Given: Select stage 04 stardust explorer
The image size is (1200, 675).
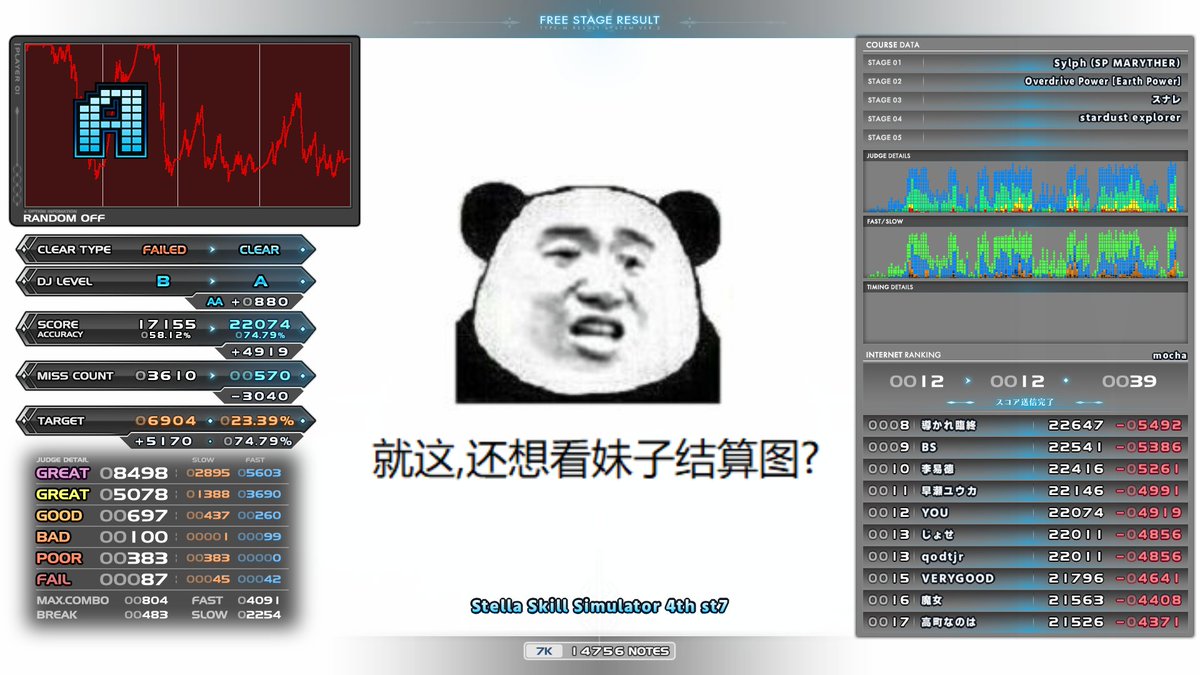Looking at the screenshot, I should coord(1025,118).
